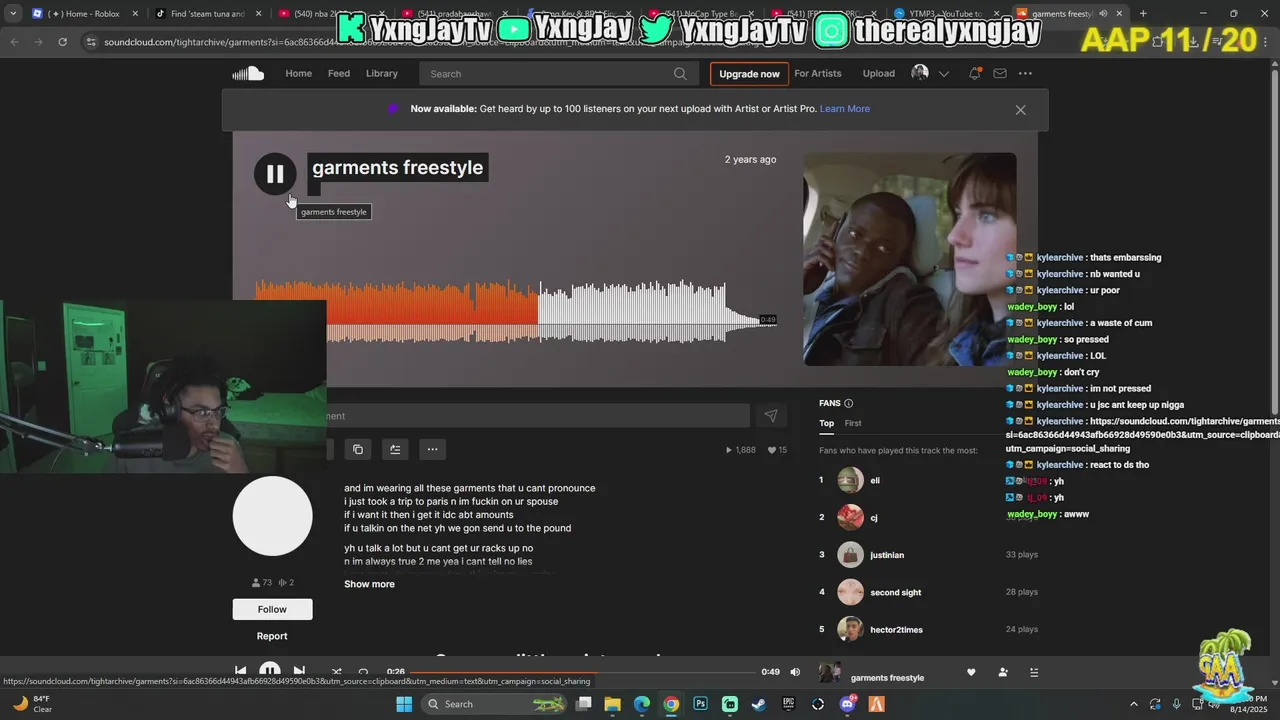Open Epic Games Launcher from taskbar
Screen dimensions: 1280x720
click(x=789, y=704)
